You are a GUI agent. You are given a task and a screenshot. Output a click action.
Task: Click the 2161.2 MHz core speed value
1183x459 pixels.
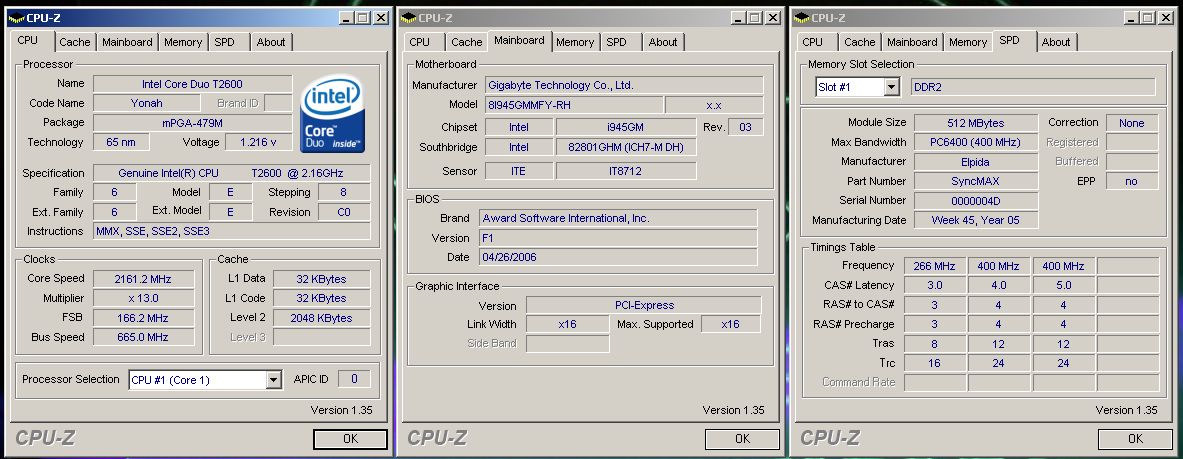coord(143,279)
